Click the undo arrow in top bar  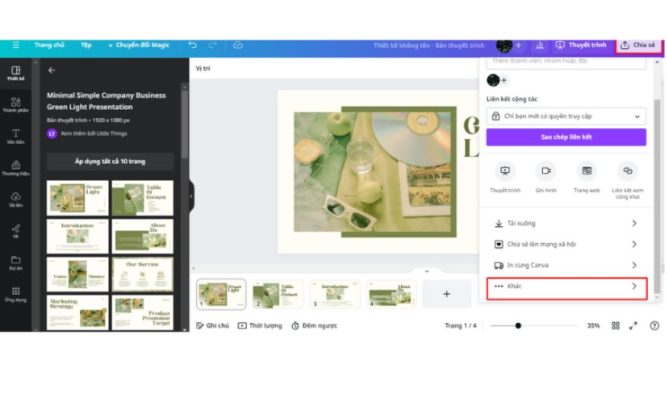click(x=192, y=45)
